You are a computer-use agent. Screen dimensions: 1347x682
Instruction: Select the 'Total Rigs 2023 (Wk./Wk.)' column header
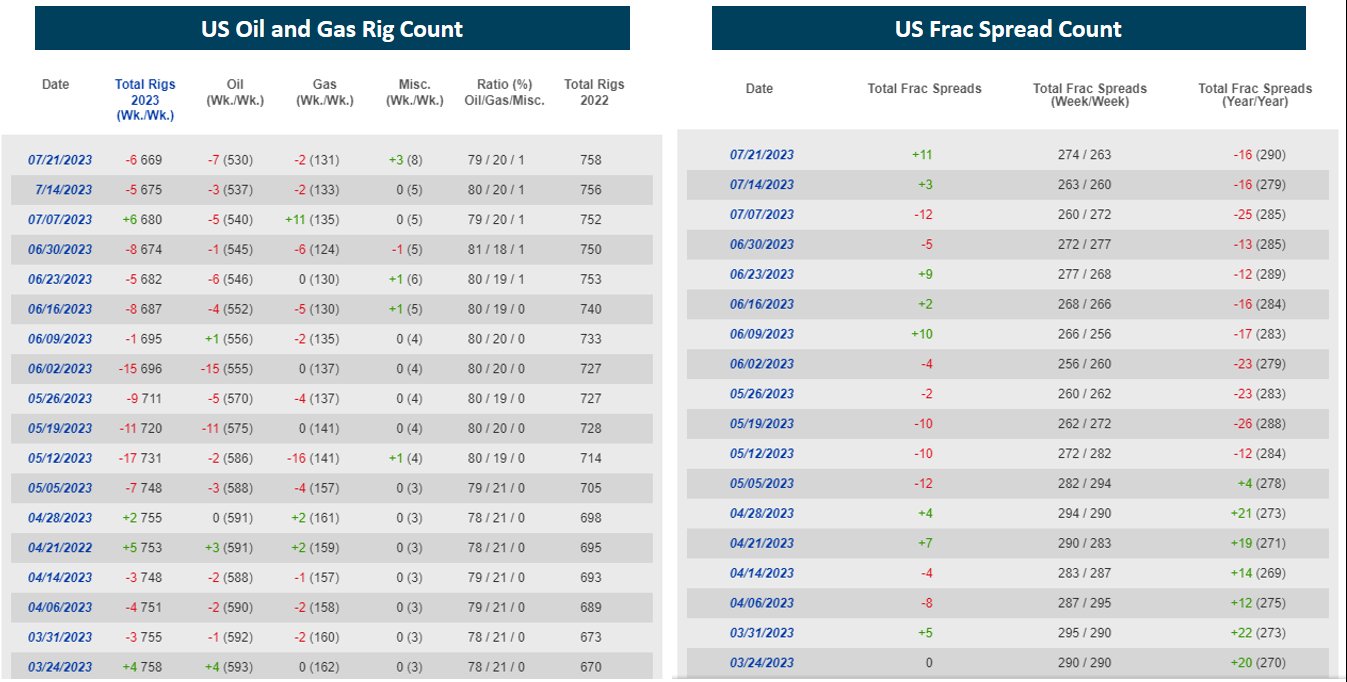click(x=145, y=100)
